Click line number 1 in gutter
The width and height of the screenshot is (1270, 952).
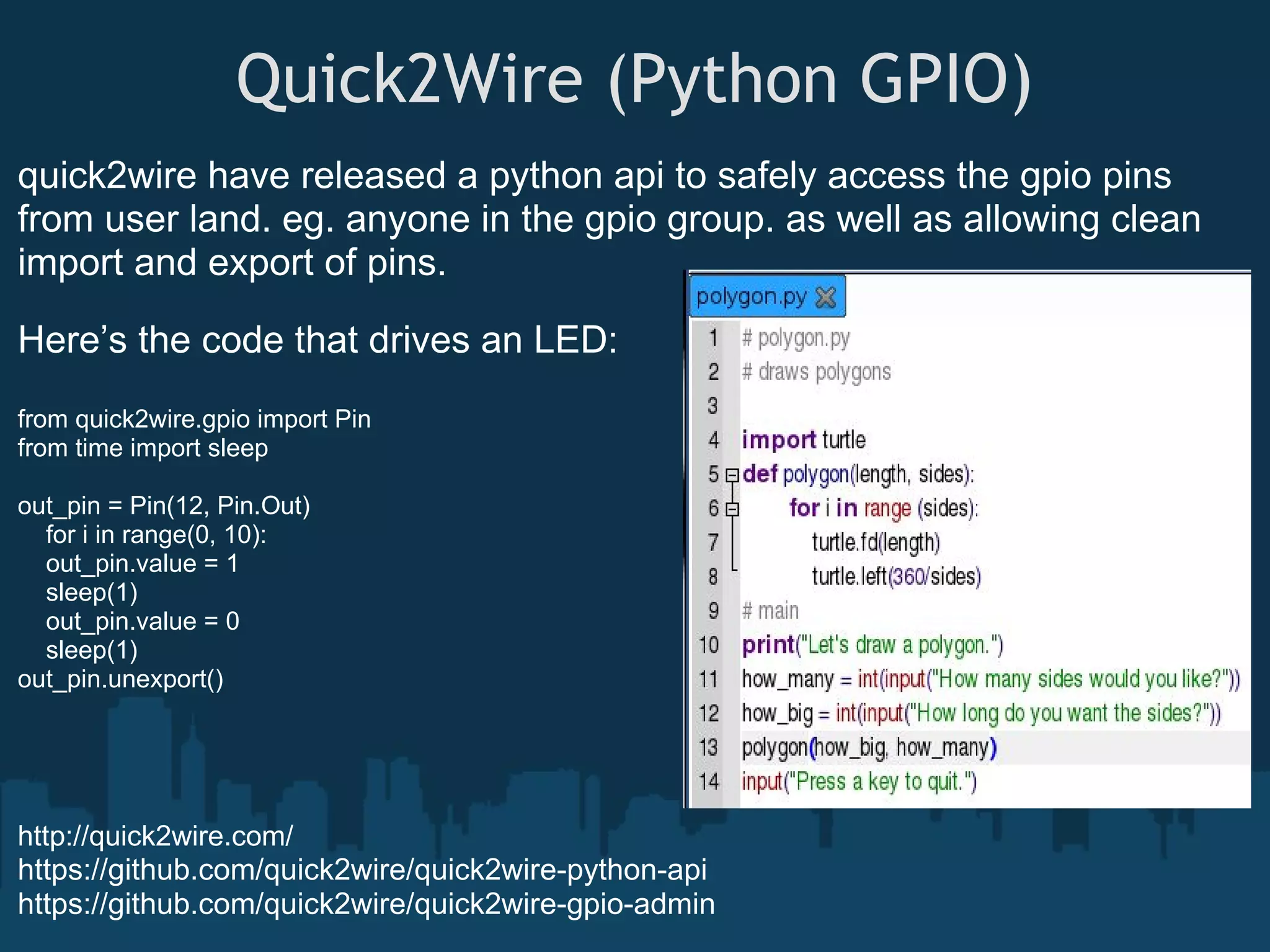coord(714,338)
